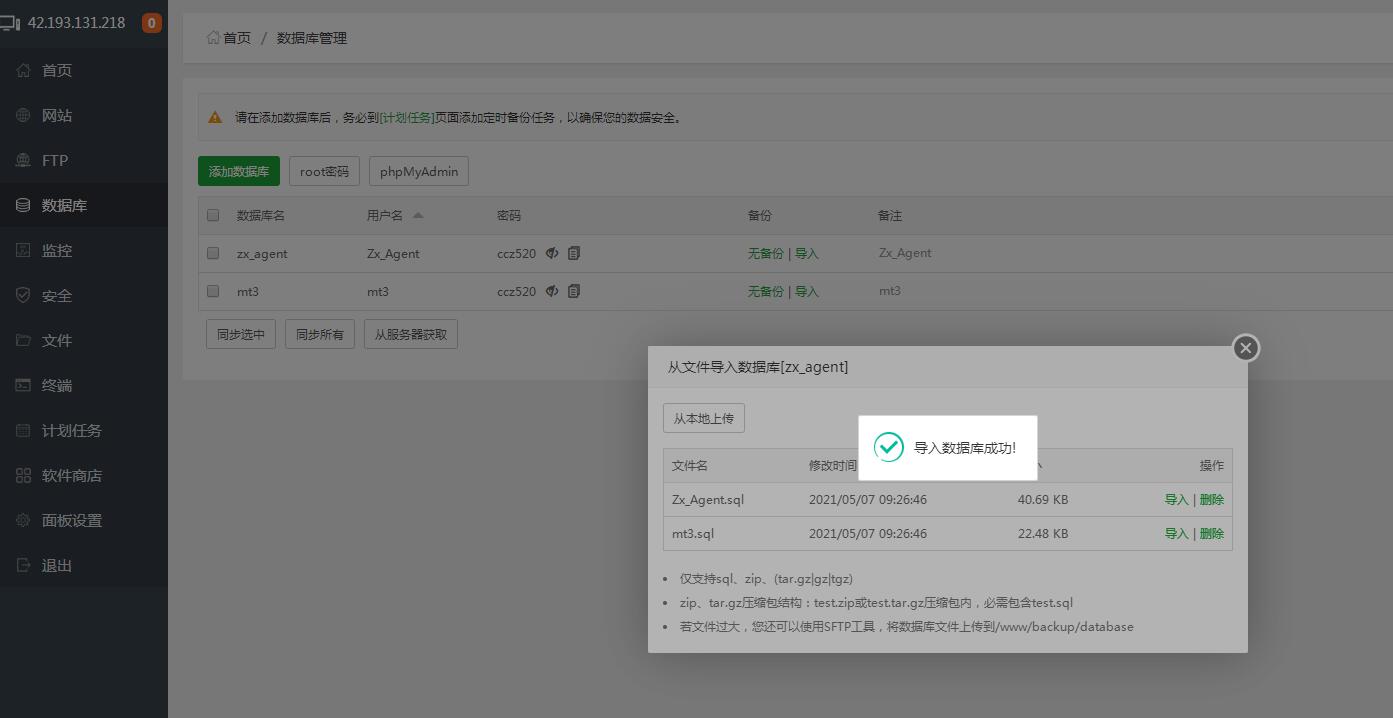The height and width of the screenshot is (718, 1393).
Task: Sort by 用户名 column arrow
Action: tap(418, 215)
